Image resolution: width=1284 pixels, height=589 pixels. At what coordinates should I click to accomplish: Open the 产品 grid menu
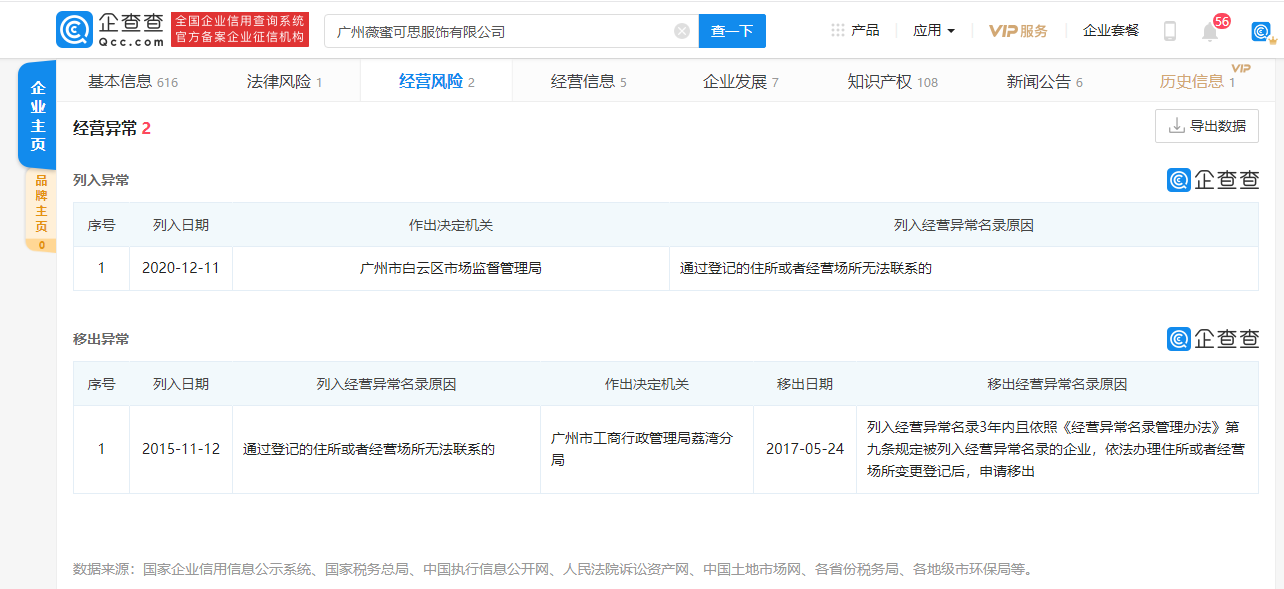tap(855, 31)
